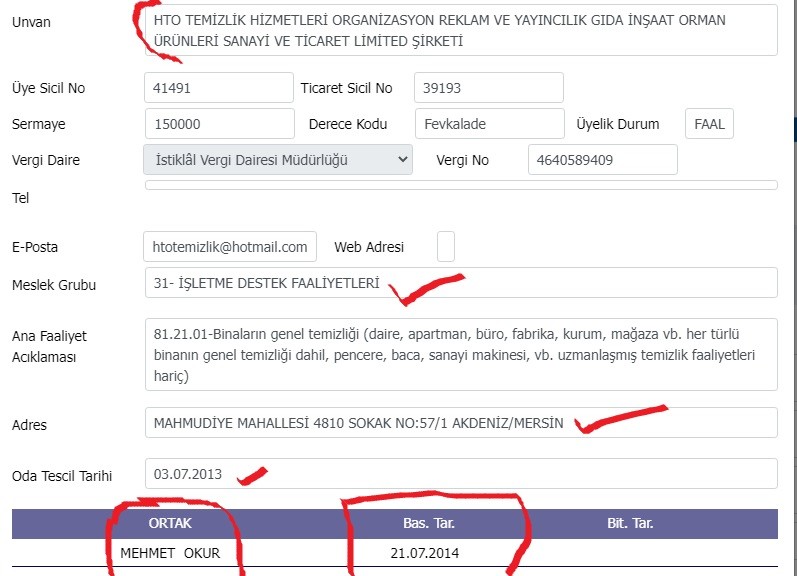The height and width of the screenshot is (576, 797).
Task: Focus the E-Posta field htotemizlik@hotmail.com
Action: coord(230,247)
